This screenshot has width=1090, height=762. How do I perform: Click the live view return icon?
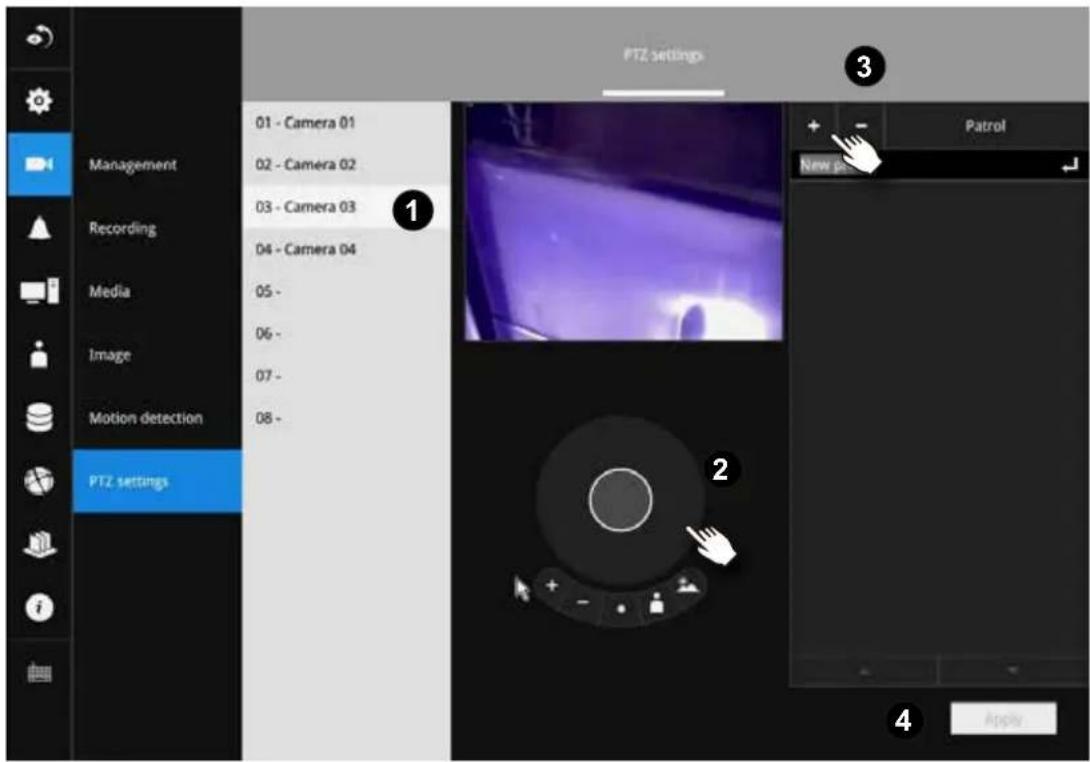[x=39, y=37]
